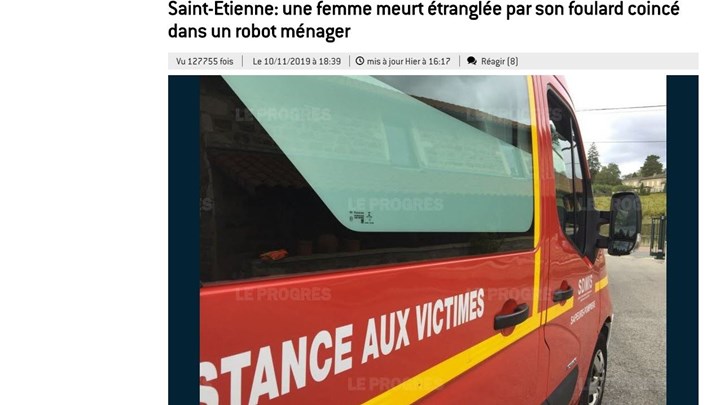The image size is (720, 405).
Task: Click the article headline about Saint-Etienne
Action: 423,20
